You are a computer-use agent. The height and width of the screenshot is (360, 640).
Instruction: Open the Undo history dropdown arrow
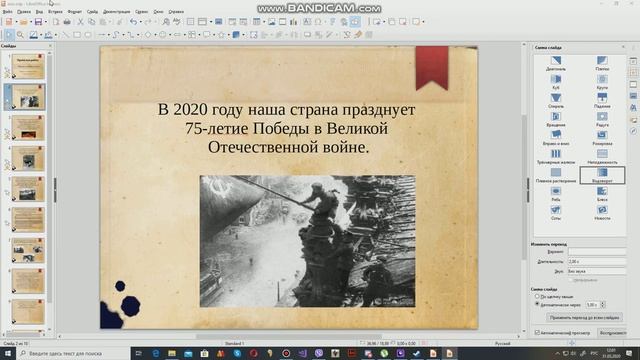[x=140, y=22]
